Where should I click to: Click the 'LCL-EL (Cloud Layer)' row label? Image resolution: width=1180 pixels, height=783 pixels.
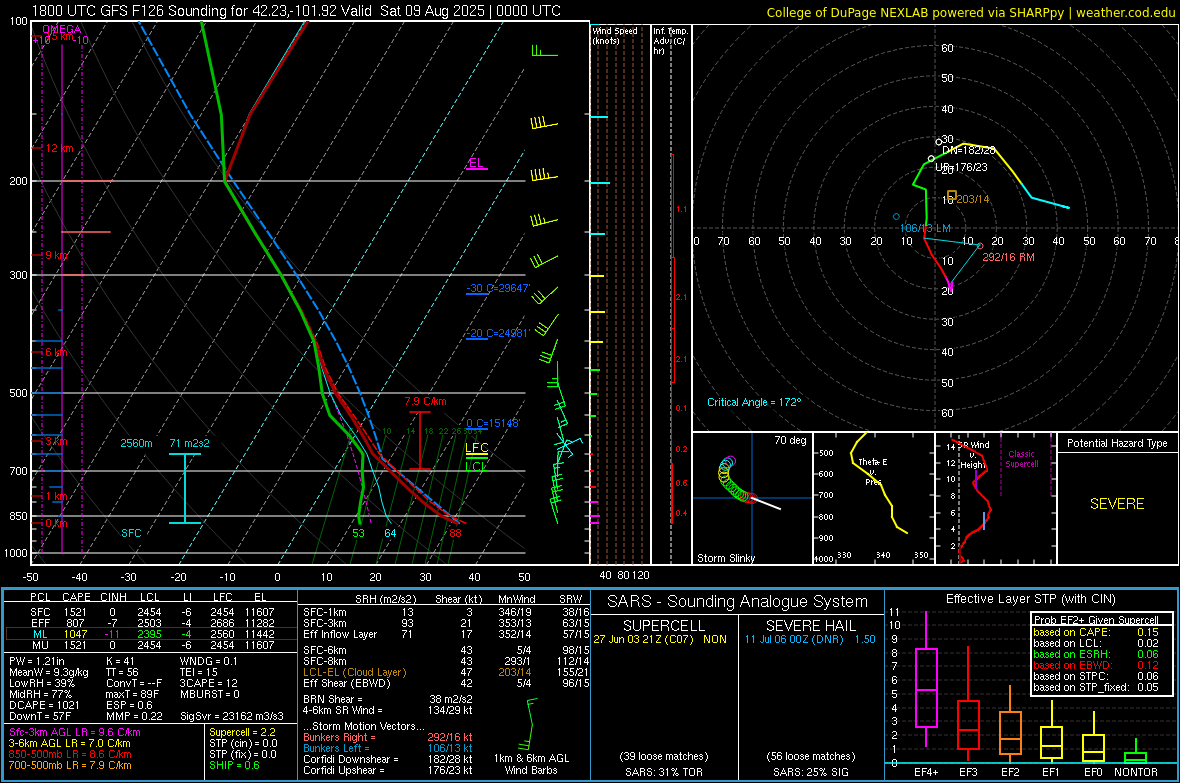click(x=354, y=672)
